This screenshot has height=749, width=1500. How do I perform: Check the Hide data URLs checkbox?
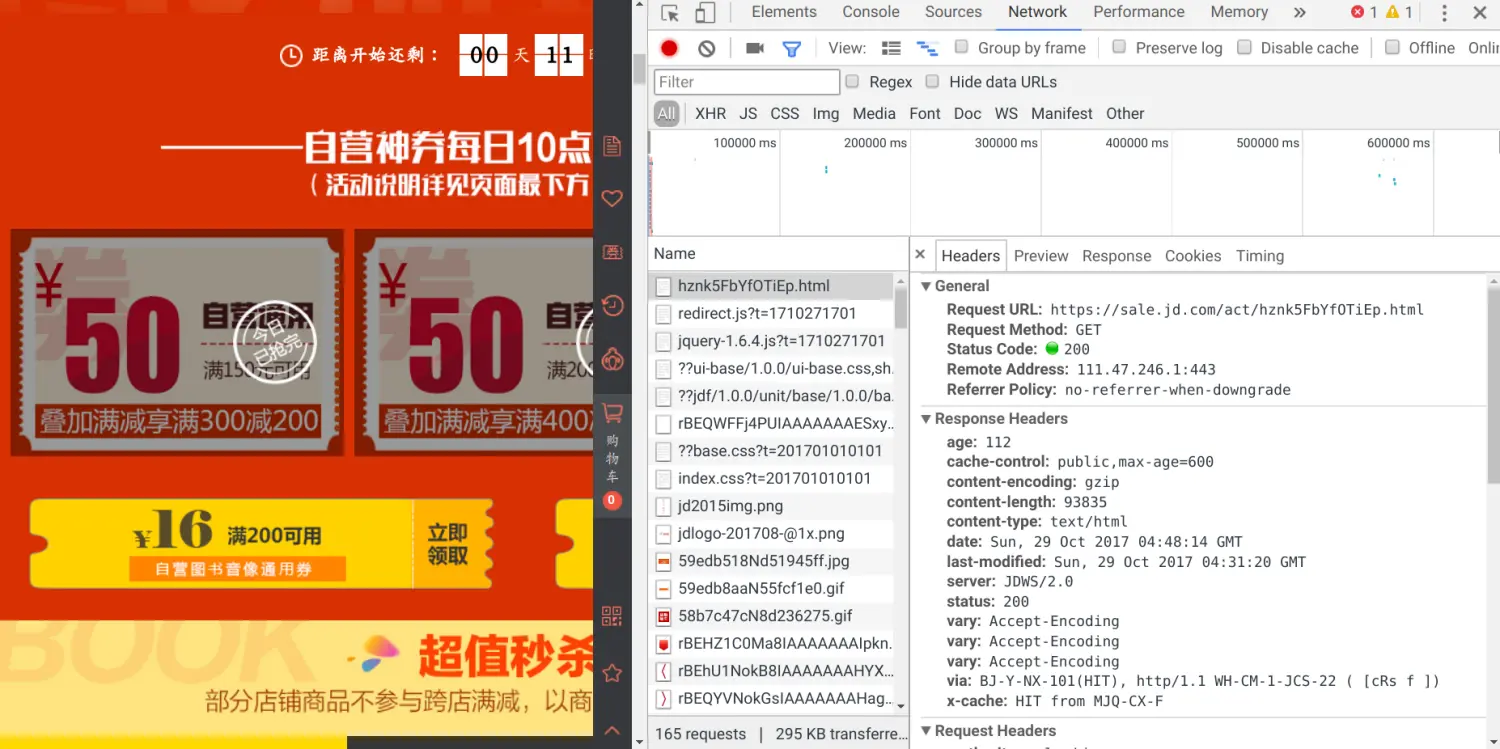coord(932,81)
